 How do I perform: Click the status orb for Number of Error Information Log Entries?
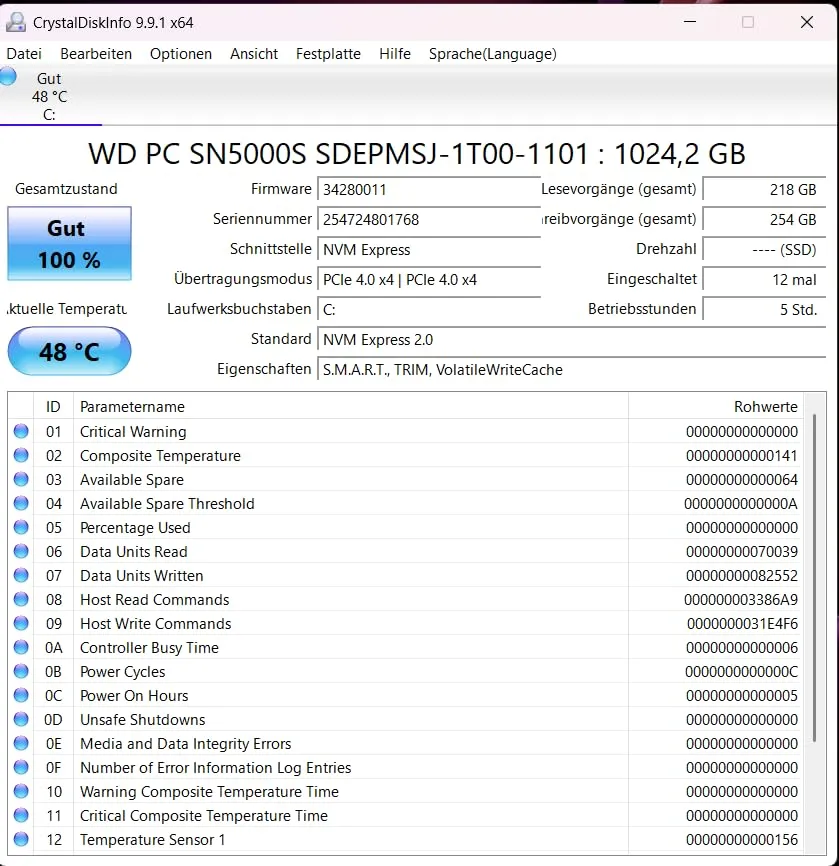point(21,767)
